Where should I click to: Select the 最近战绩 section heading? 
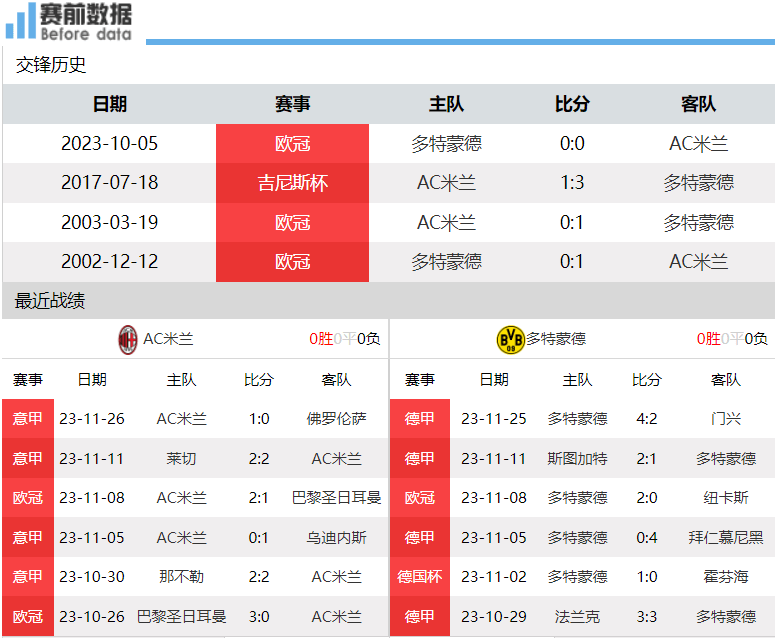50,300
